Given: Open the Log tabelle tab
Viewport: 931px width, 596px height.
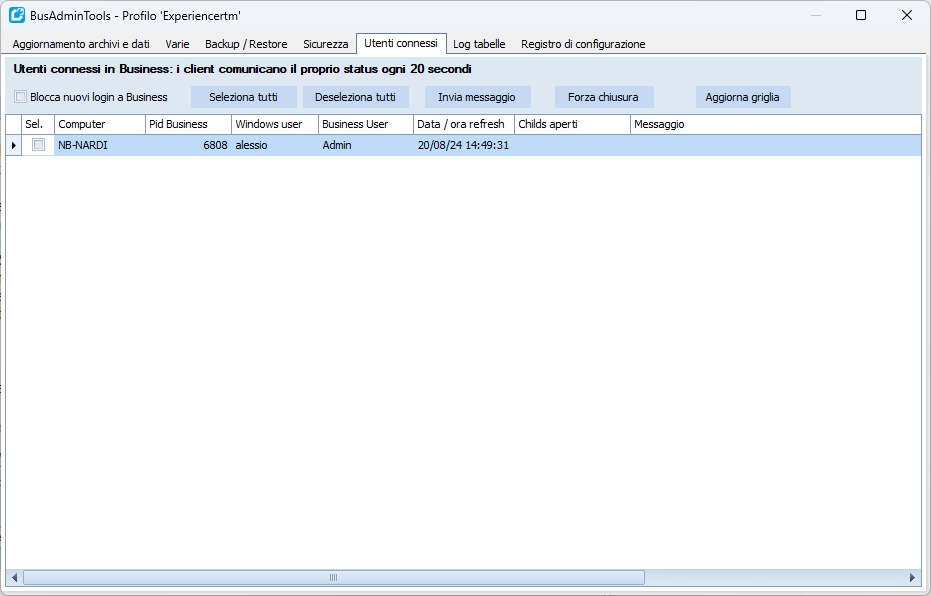Looking at the screenshot, I should point(479,44).
